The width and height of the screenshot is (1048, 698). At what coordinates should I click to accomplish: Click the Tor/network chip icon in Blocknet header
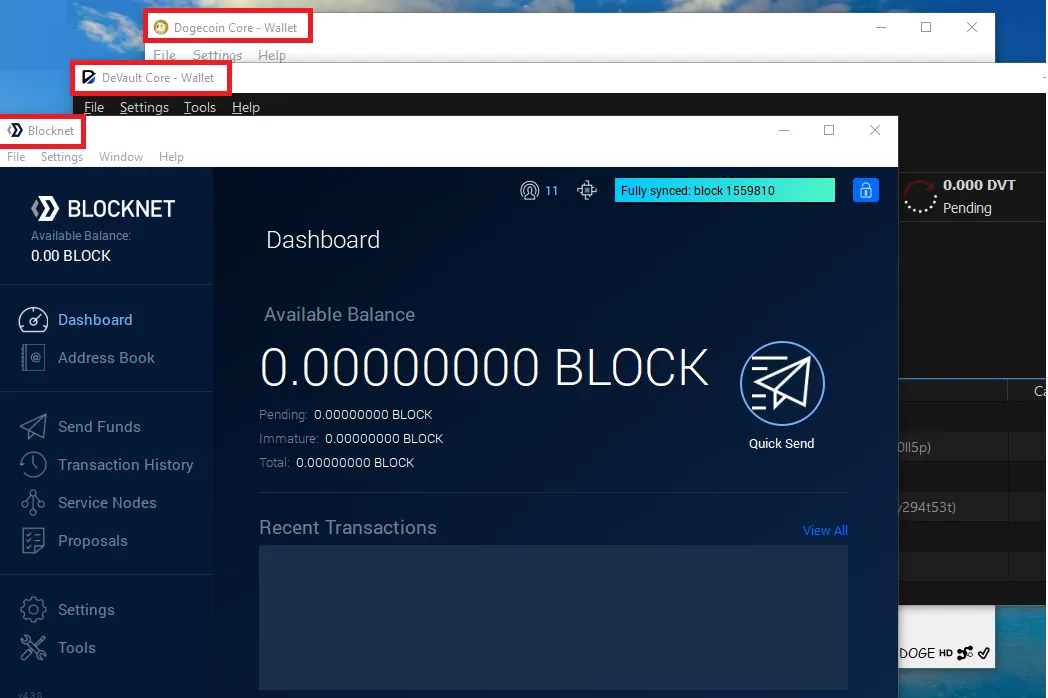tap(587, 191)
